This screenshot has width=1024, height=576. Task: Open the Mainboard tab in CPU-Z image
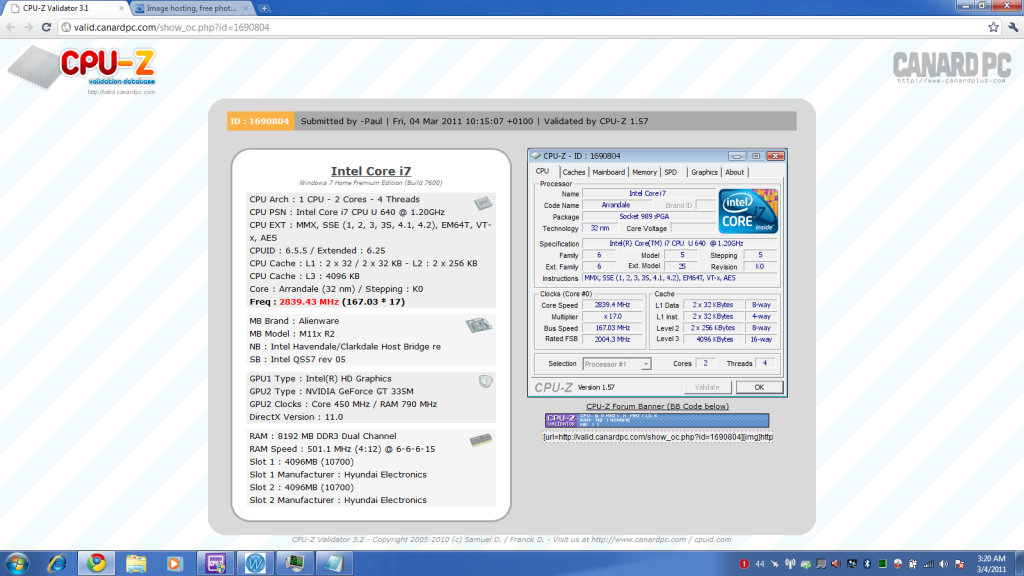pyautogui.click(x=608, y=172)
